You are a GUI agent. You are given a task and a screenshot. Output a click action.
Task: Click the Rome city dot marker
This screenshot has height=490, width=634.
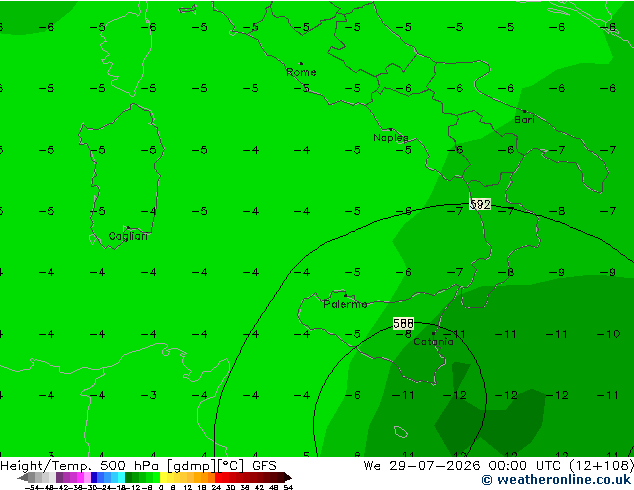pos(301,63)
